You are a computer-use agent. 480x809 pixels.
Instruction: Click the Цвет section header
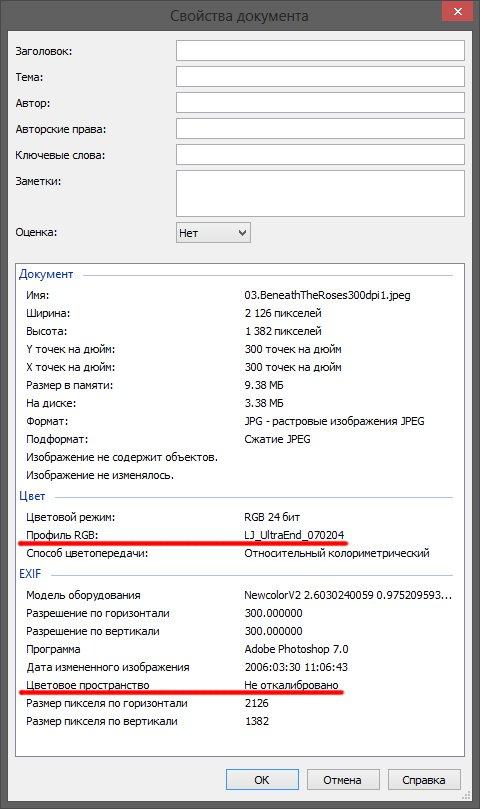32,496
